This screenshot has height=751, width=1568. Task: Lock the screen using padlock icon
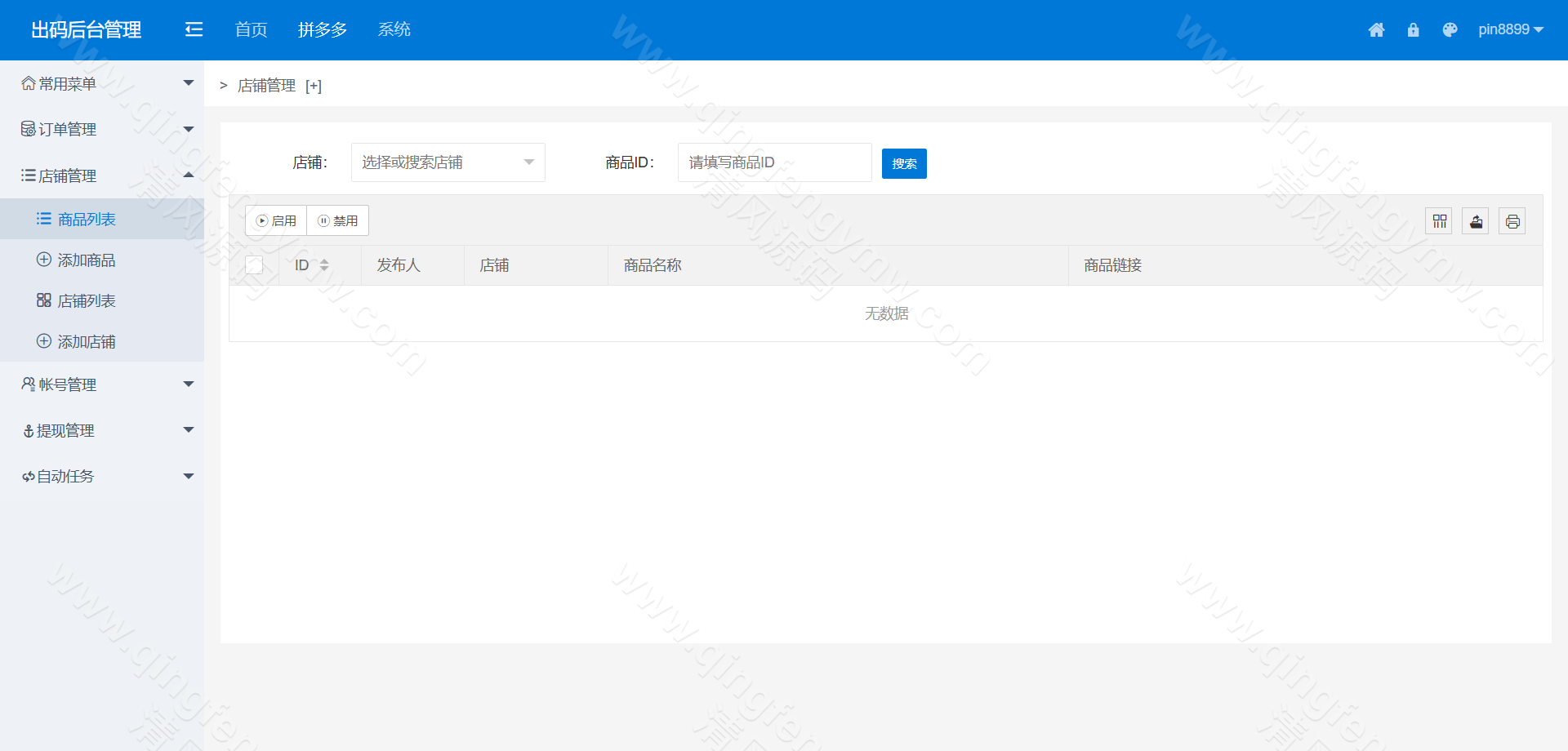(x=1414, y=29)
